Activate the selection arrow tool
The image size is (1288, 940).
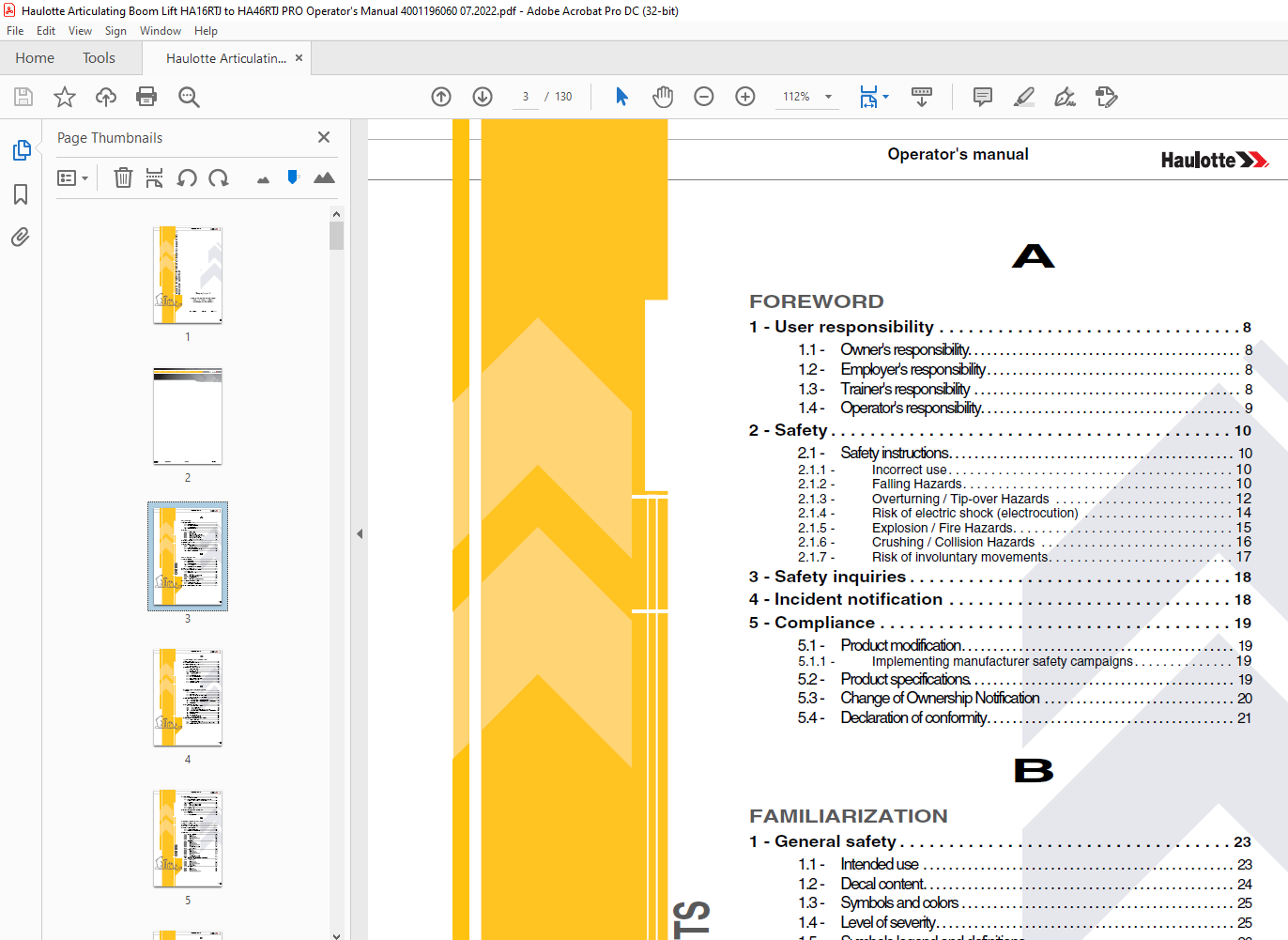click(x=621, y=97)
